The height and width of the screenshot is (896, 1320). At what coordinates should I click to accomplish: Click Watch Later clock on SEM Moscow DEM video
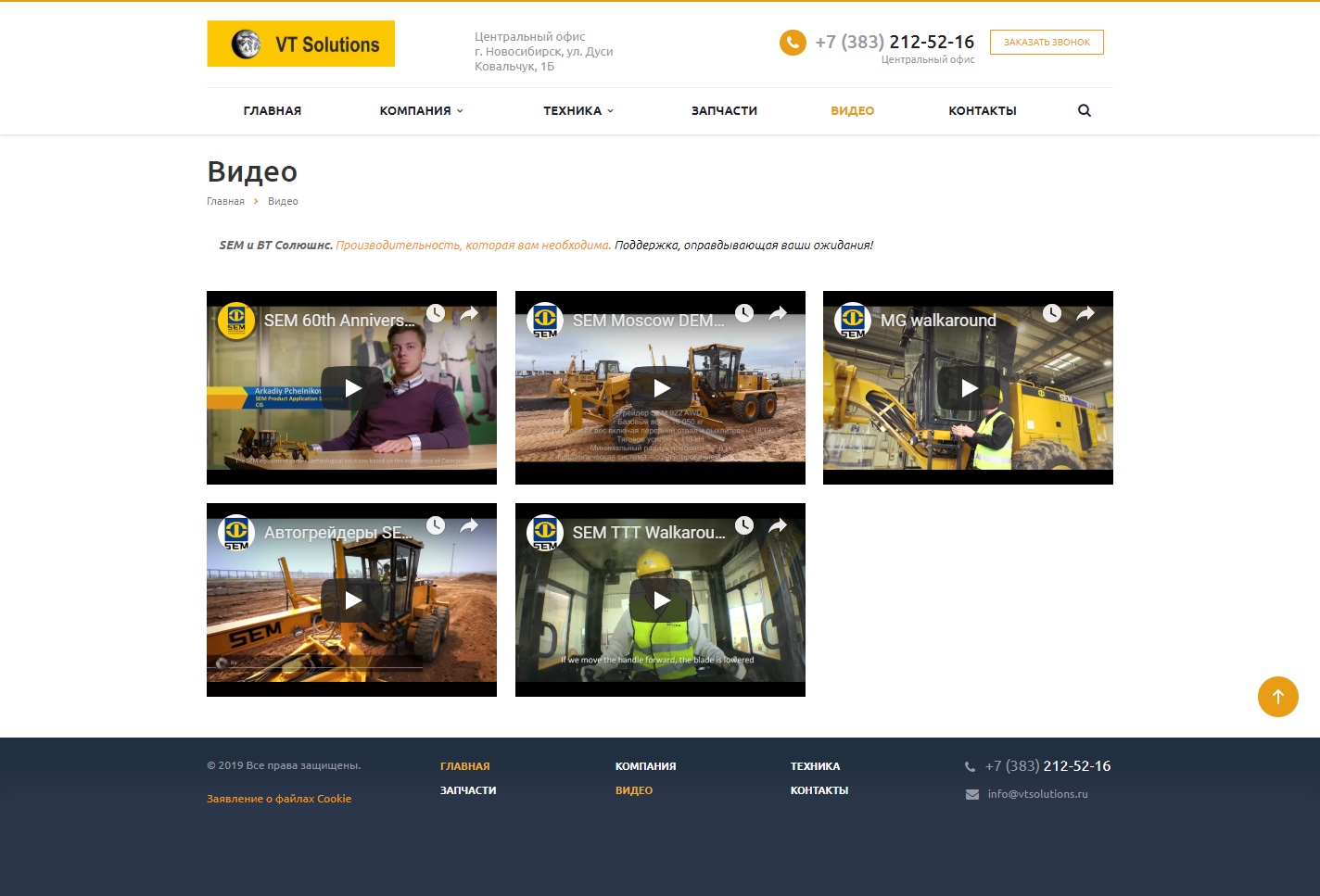[x=744, y=313]
